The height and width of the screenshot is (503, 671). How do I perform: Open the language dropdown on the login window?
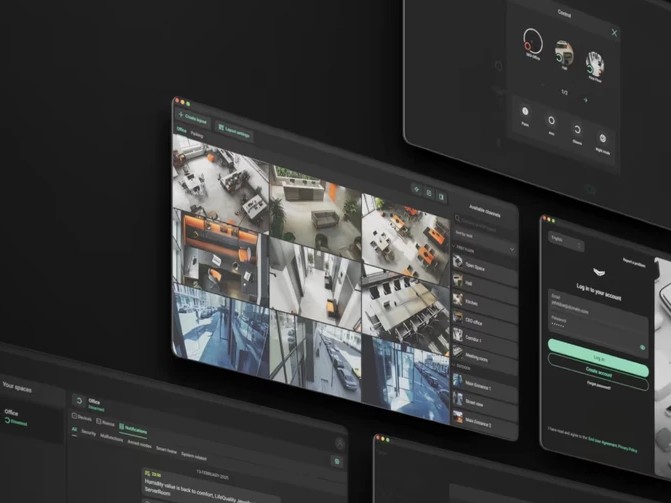click(565, 241)
